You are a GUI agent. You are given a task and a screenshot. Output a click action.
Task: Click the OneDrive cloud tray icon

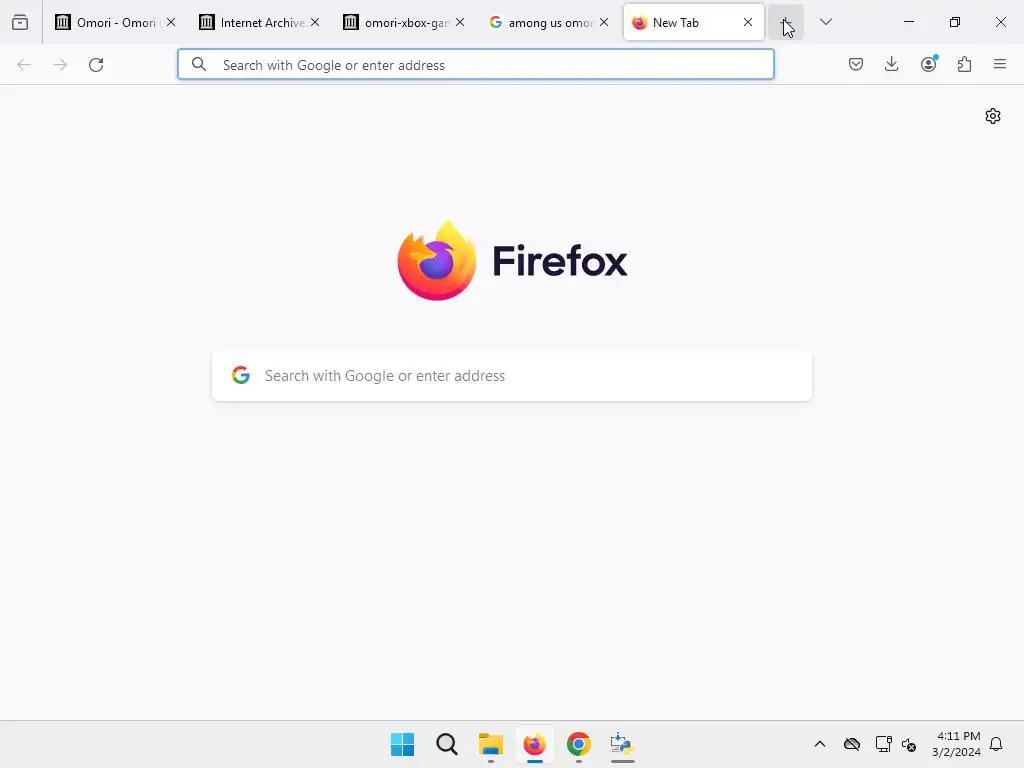click(852, 744)
